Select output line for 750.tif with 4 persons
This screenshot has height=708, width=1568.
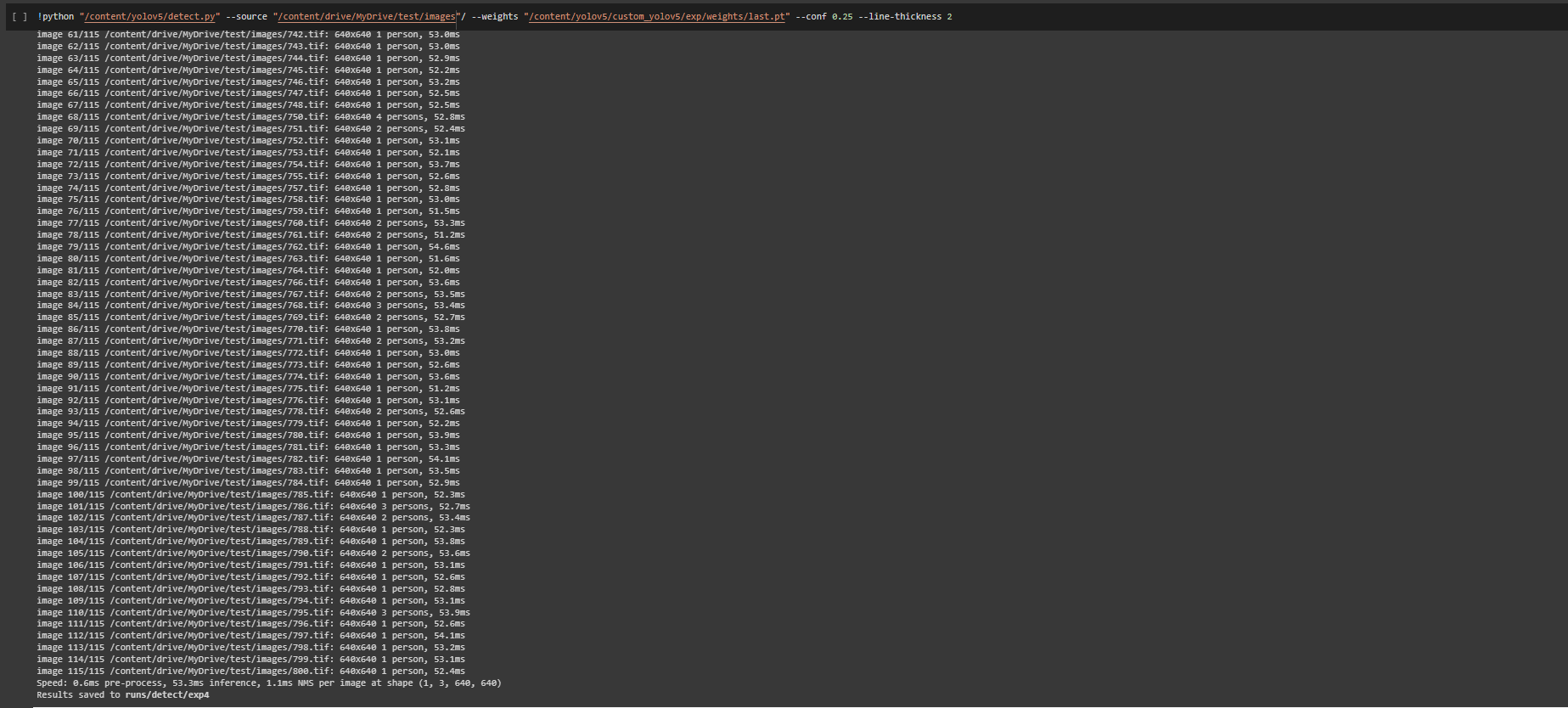pyautogui.click(x=250, y=117)
